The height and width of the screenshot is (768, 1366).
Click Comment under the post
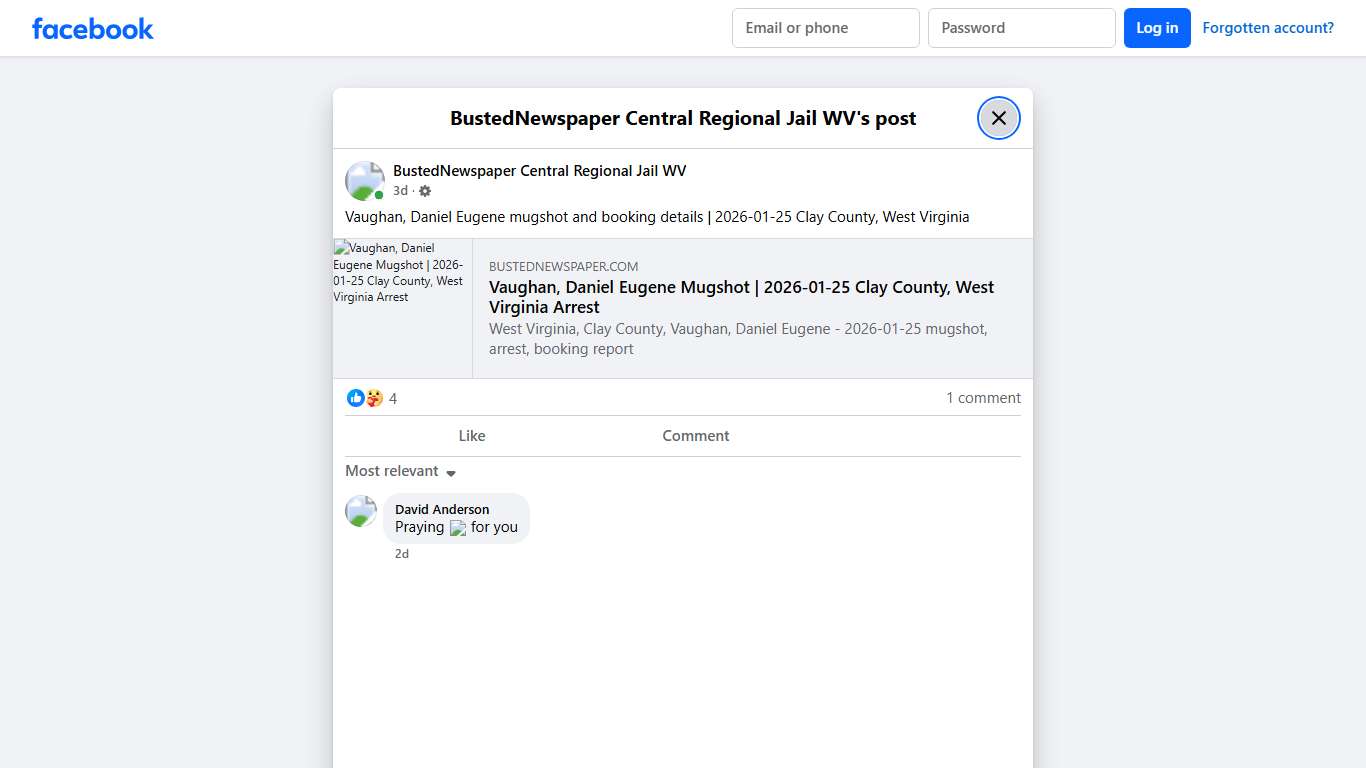click(695, 435)
